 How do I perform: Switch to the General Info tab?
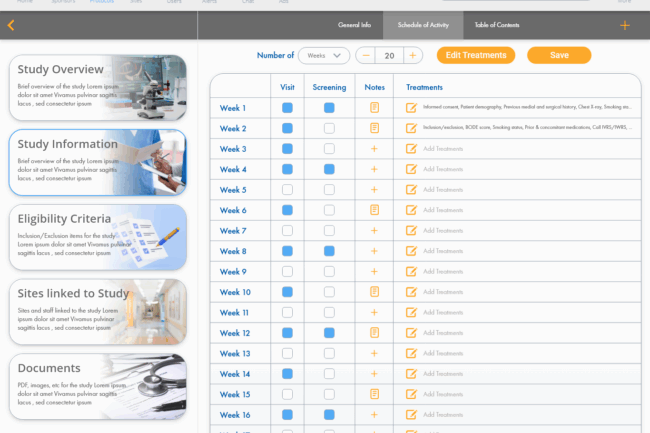pos(355,25)
